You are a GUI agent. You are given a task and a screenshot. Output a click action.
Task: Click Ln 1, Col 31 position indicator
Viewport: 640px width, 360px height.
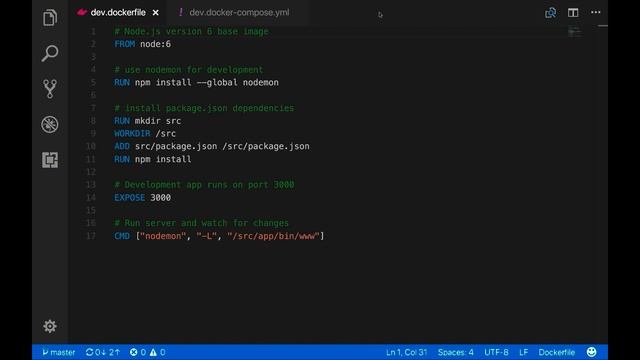406,352
